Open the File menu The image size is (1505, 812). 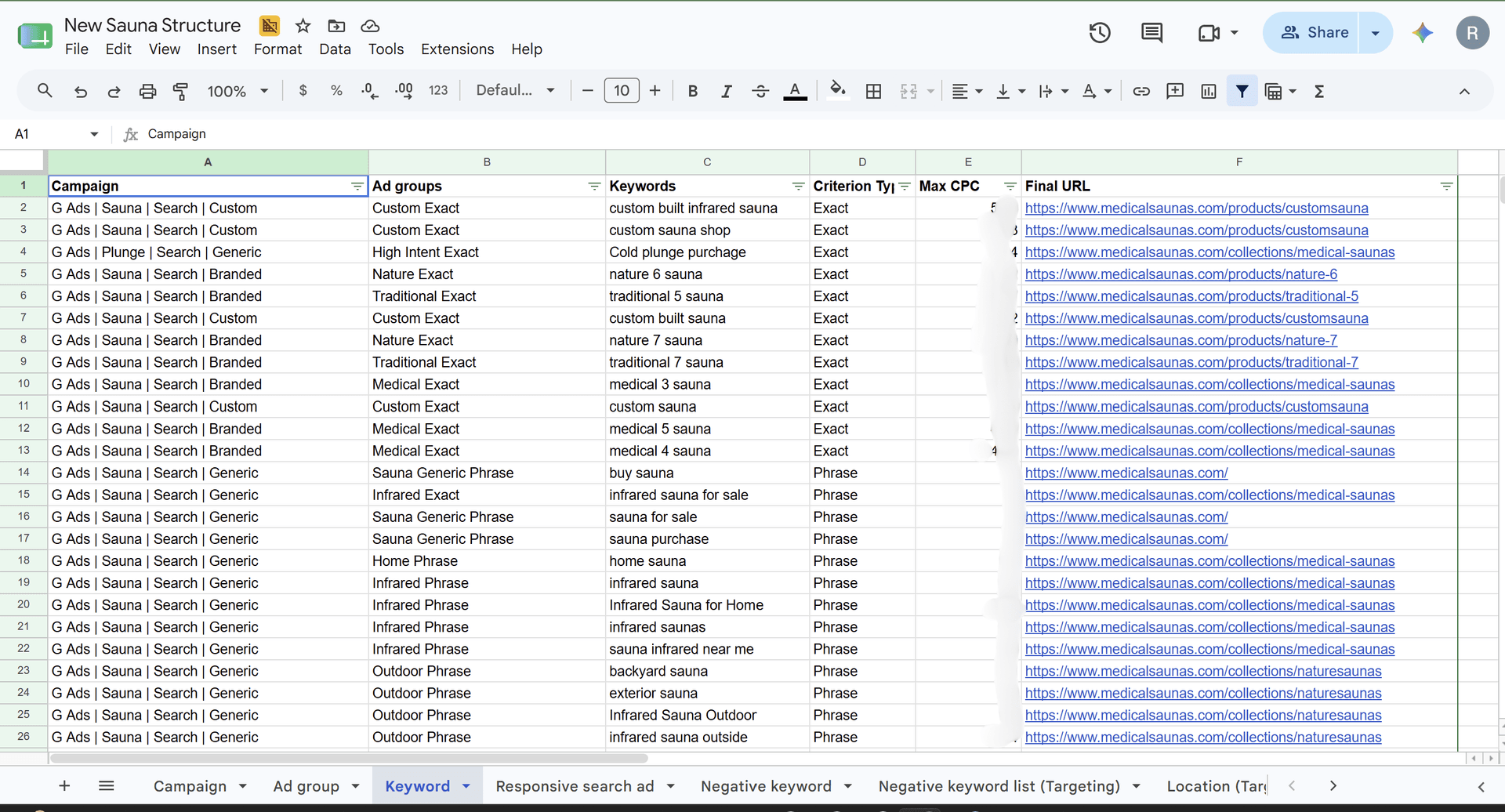(77, 49)
